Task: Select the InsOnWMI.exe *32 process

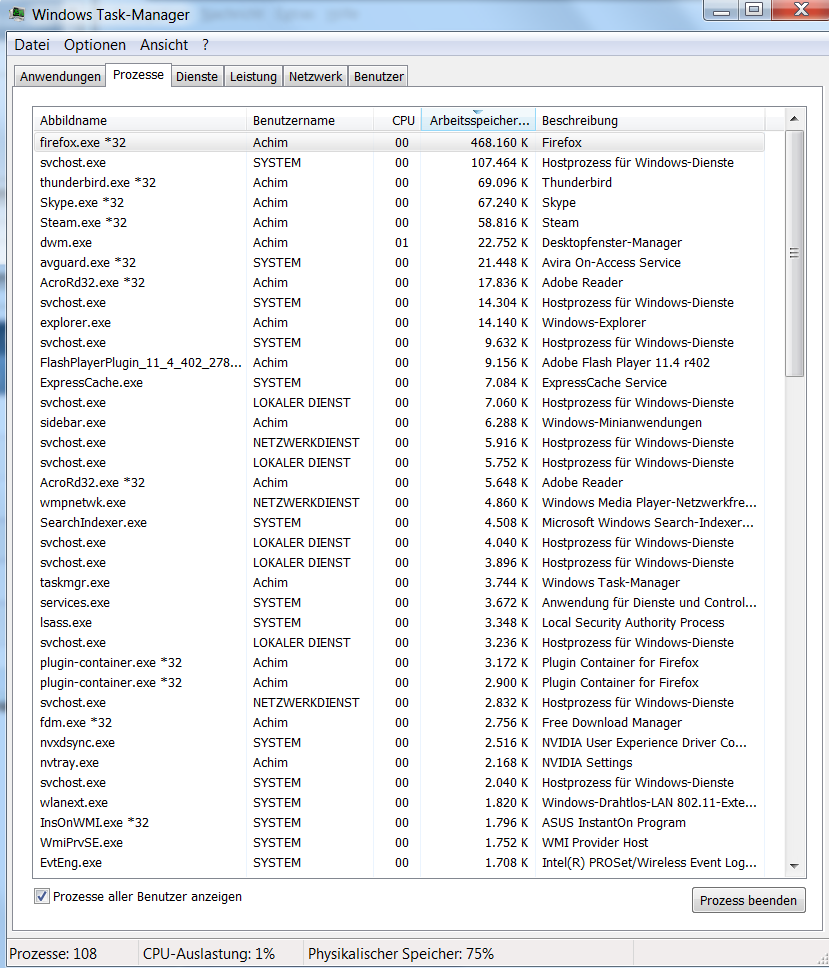Action: (x=399, y=822)
